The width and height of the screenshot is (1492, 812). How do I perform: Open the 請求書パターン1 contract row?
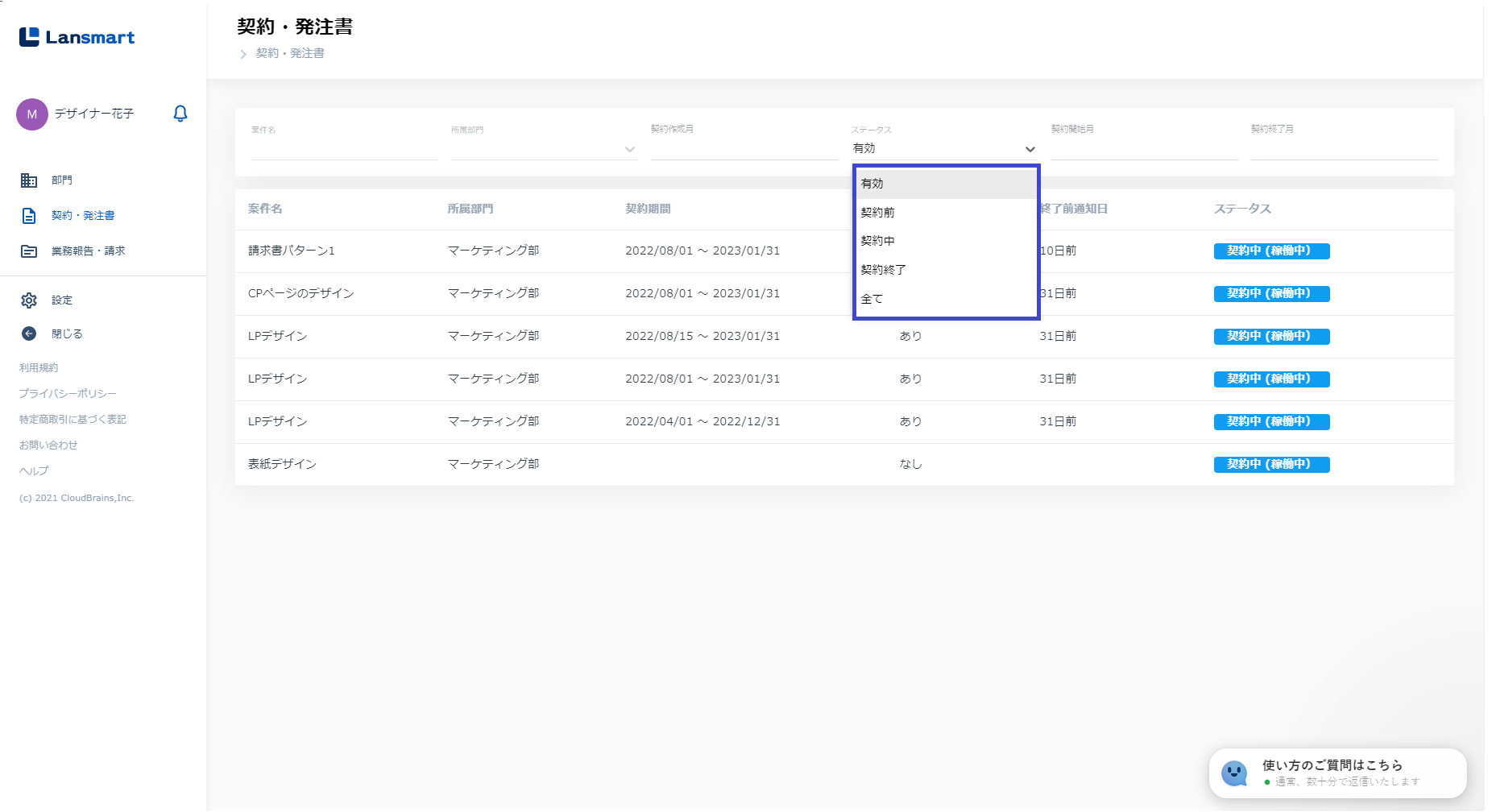(844, 251)
